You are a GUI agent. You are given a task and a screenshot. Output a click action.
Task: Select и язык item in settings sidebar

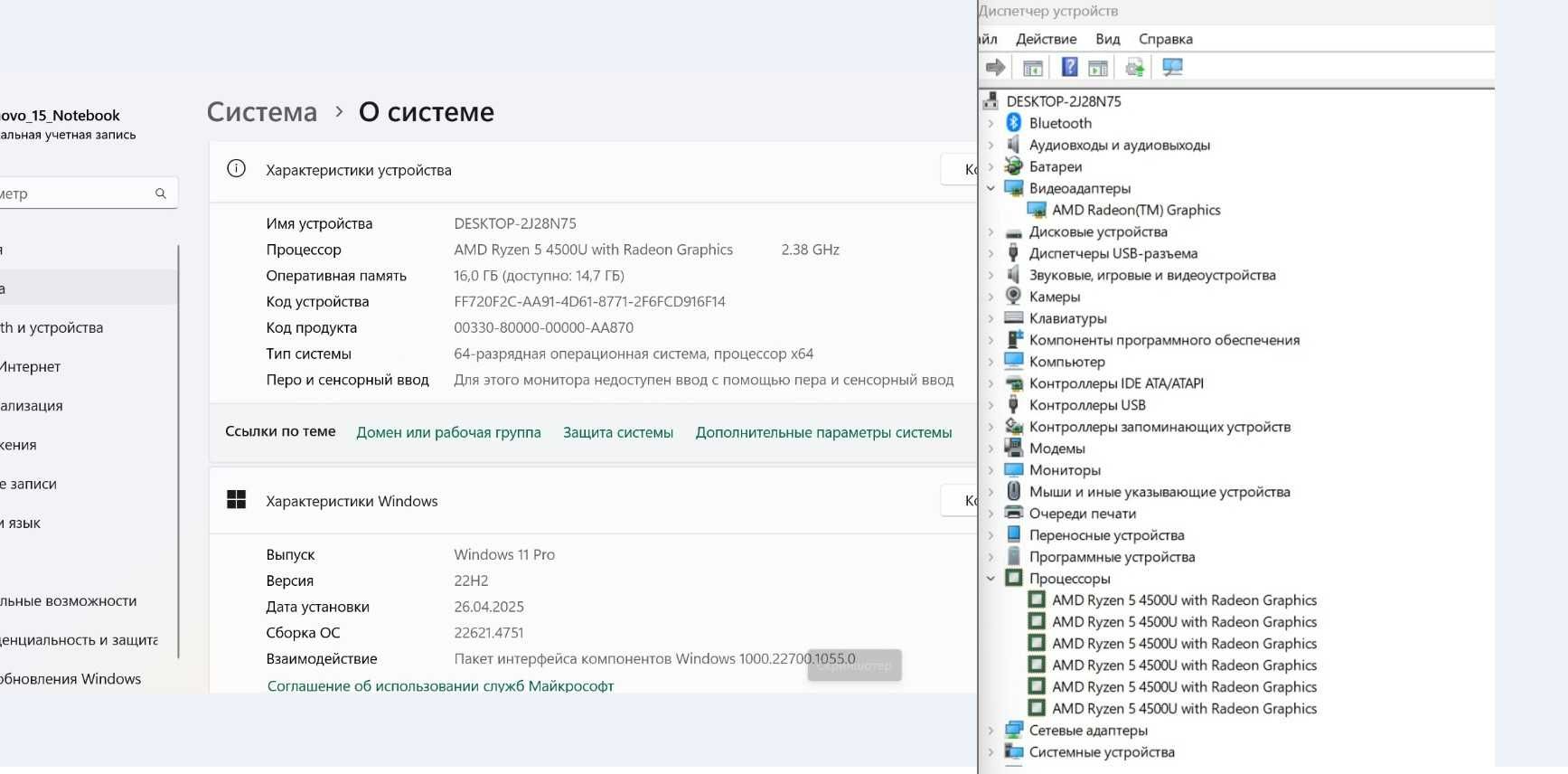pos(20,523)
